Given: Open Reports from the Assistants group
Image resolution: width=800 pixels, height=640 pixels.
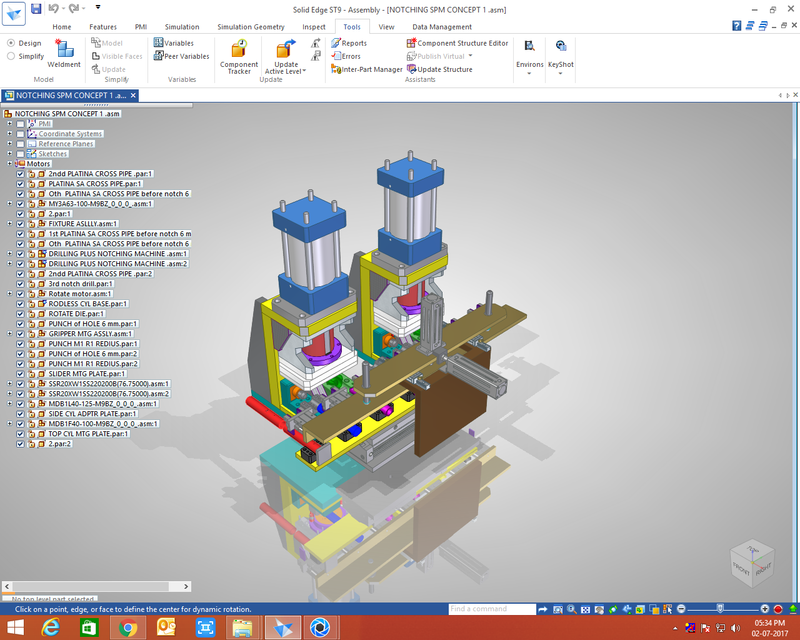Looking at the screenshot, I should click(350, 43).
